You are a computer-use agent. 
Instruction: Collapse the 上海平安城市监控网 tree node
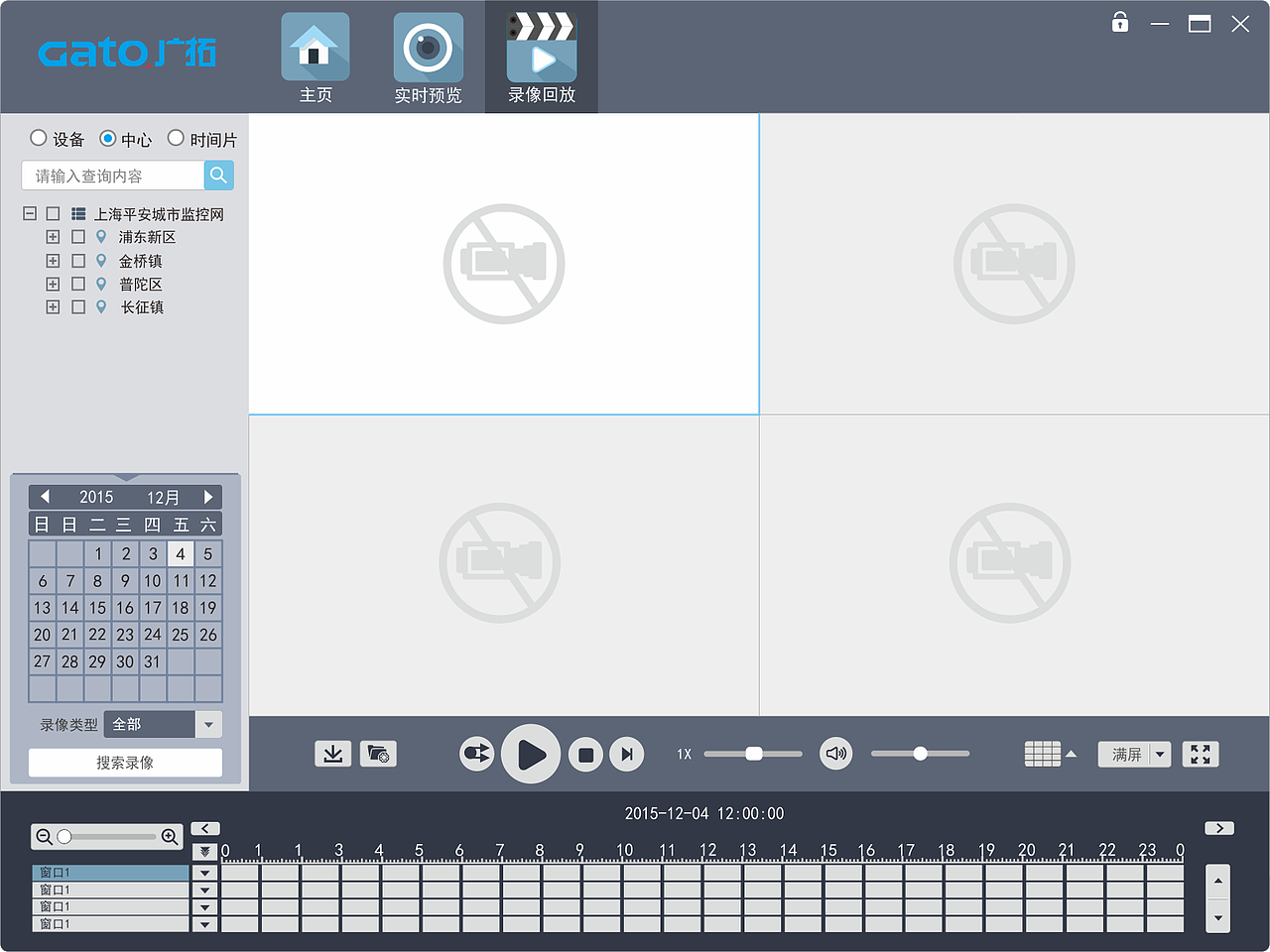pos(30,213)
